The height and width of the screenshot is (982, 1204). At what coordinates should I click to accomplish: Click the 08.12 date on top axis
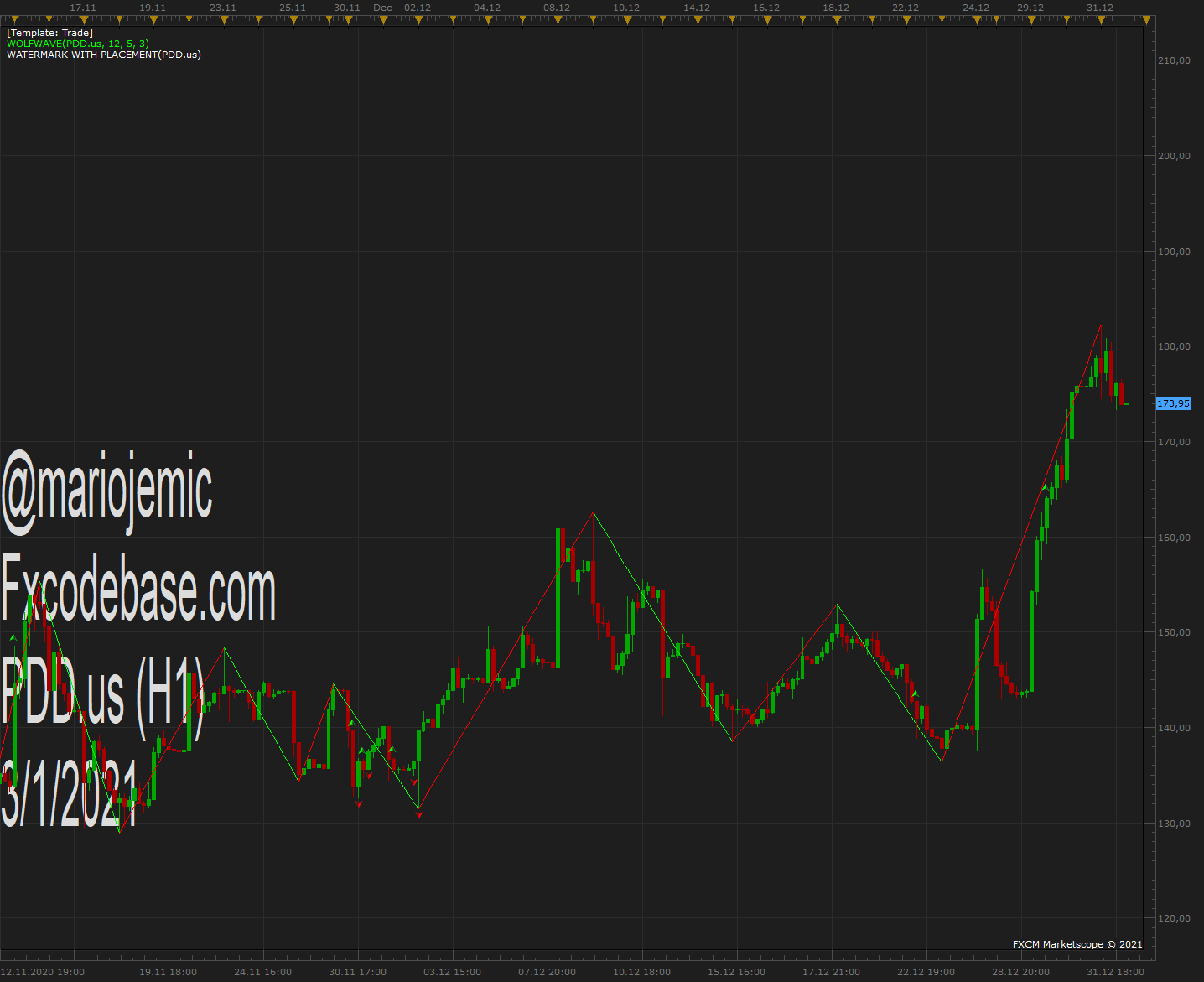click(x=557, y=8)
